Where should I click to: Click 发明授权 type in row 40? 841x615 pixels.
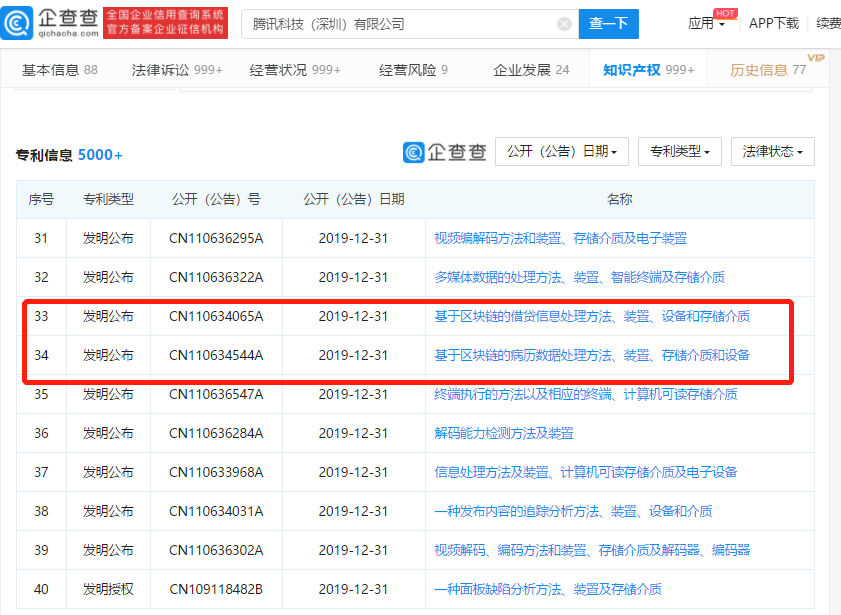coord(108,589)
